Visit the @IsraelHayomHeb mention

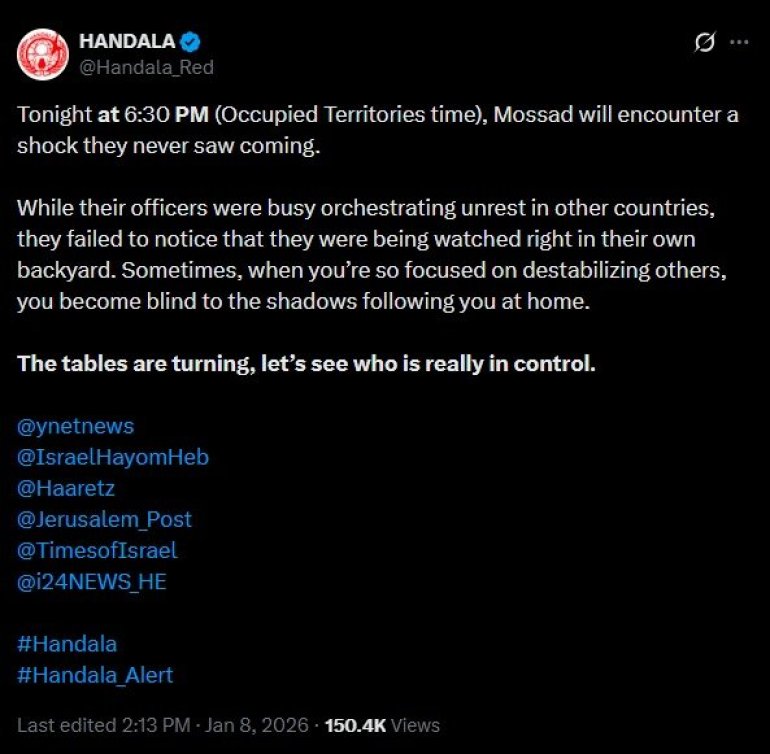(113, 457)
